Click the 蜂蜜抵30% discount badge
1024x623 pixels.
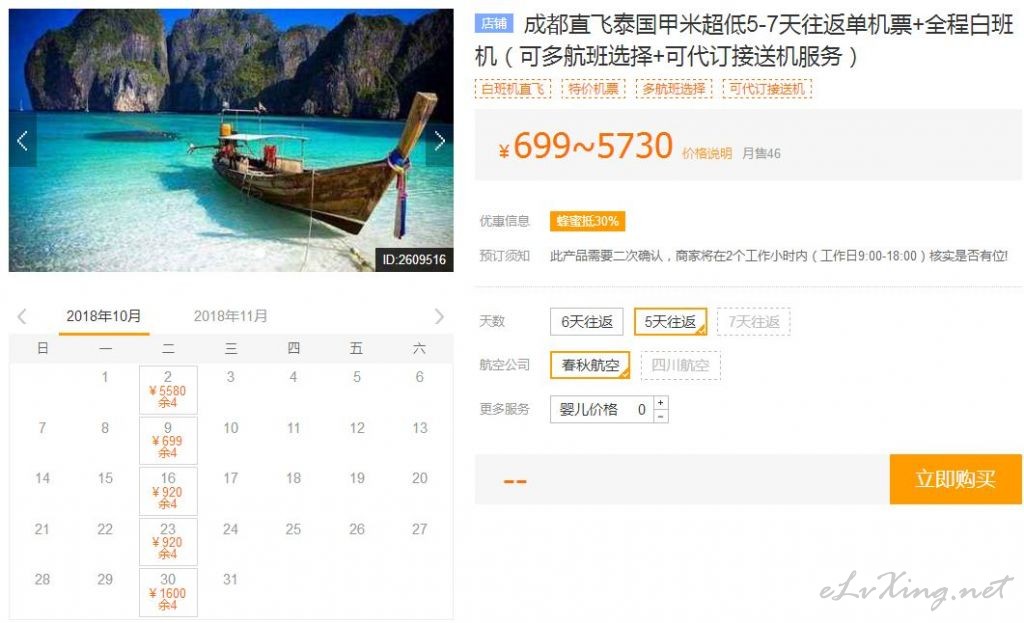point(587,221)
